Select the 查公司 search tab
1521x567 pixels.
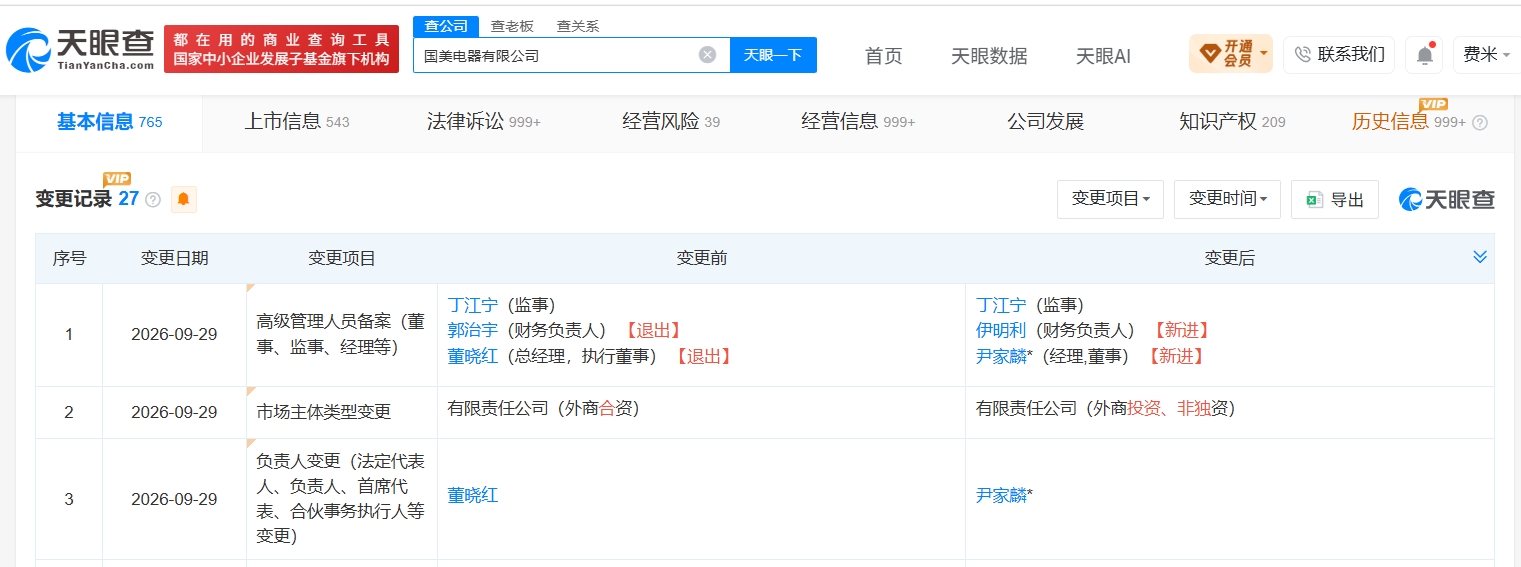[446, 26]
